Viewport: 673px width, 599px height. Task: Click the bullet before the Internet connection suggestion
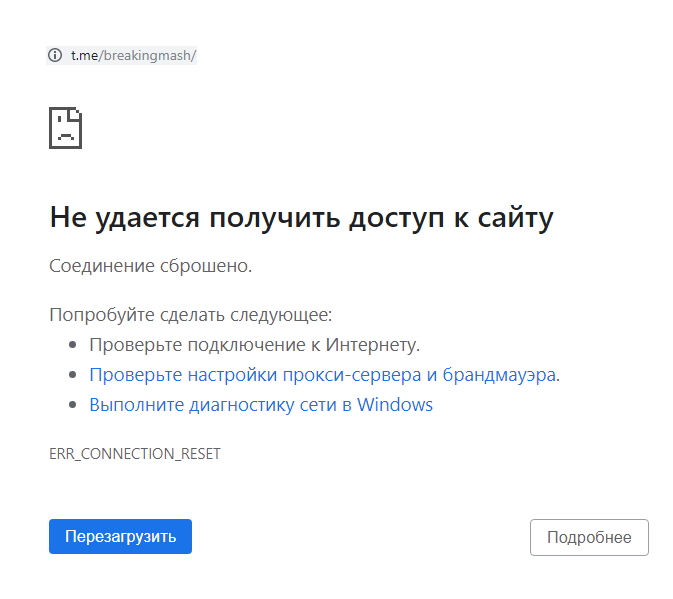pyautogui.click(x=73, y=346)
